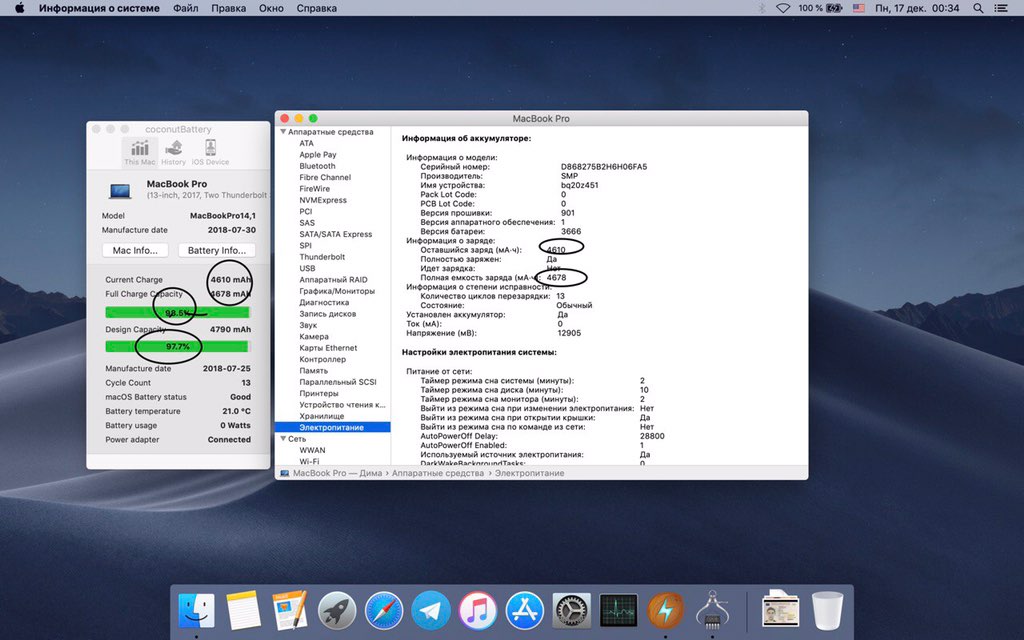Open the Apple menu
1024x640 pixels.
[x=20, y=8]
